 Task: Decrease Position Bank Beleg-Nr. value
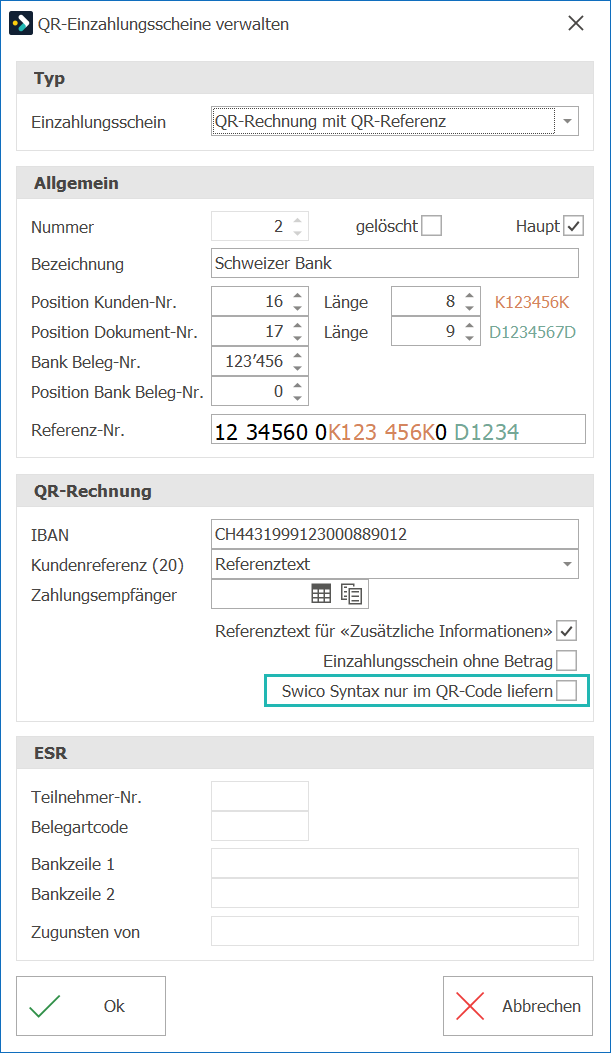pos(297,398)
